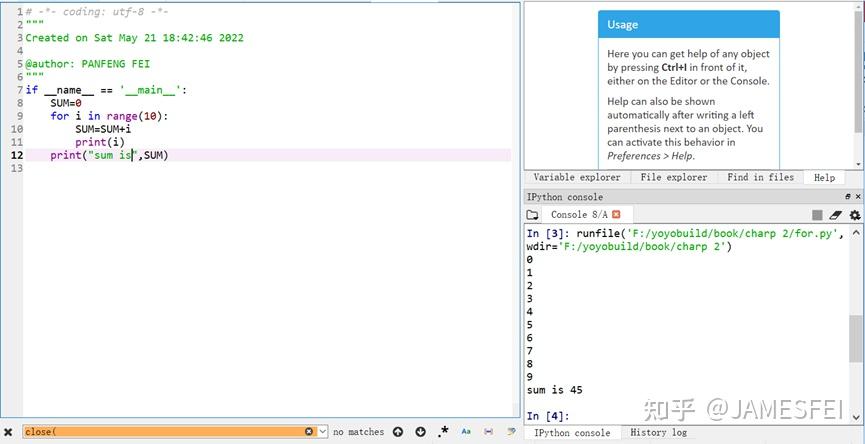Clear the search text in find field
The image size is (865, 444).
pyautogui.click(x=309, y=431)
